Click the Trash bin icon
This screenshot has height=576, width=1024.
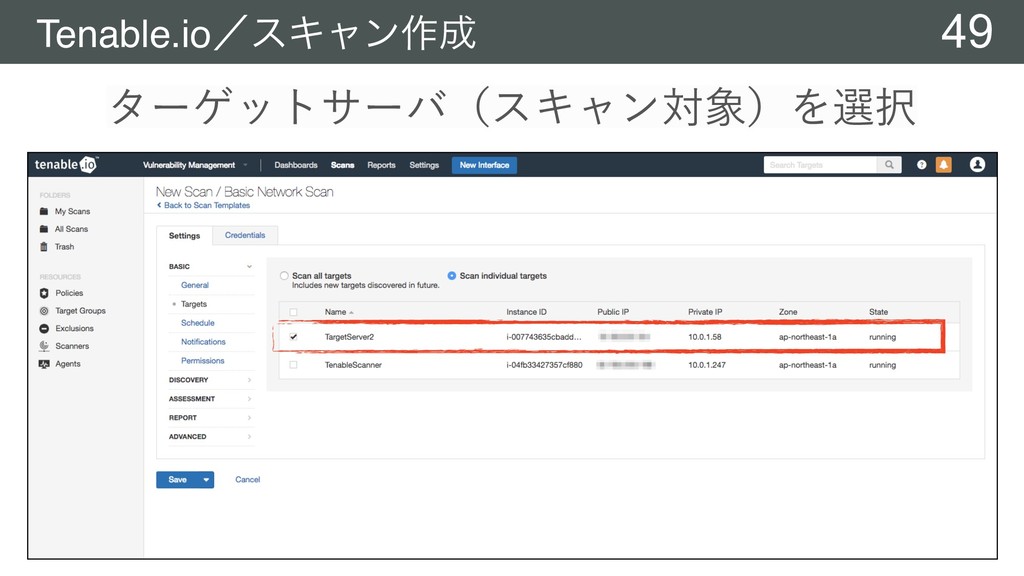[x=44, y=247]
